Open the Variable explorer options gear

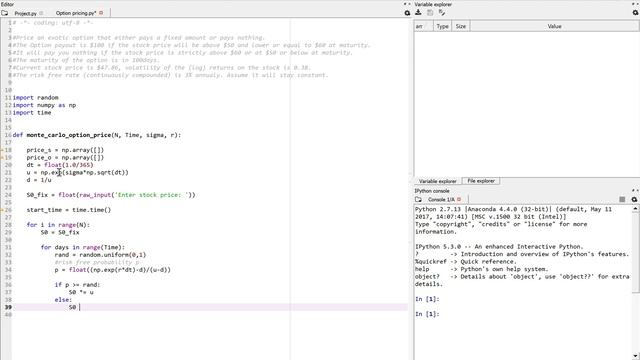635,13
